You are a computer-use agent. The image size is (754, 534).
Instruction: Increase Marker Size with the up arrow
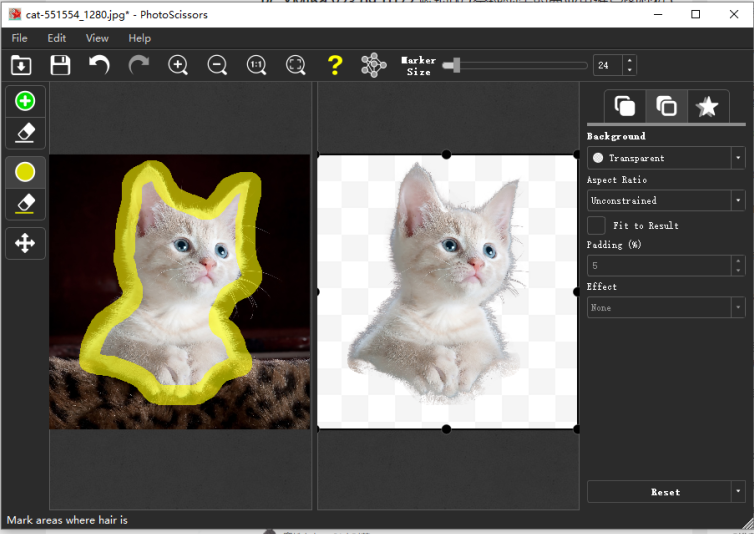(629, 60)
